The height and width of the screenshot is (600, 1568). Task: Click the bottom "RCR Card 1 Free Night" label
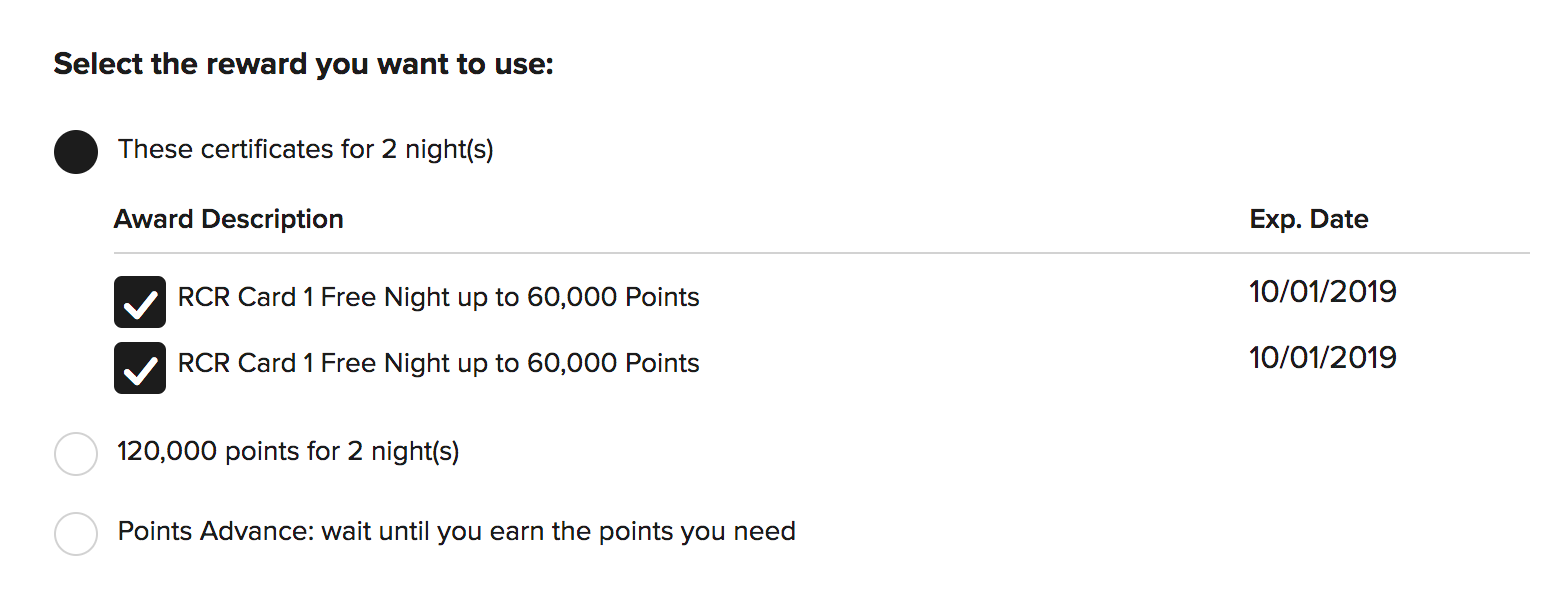pos(438,363)
